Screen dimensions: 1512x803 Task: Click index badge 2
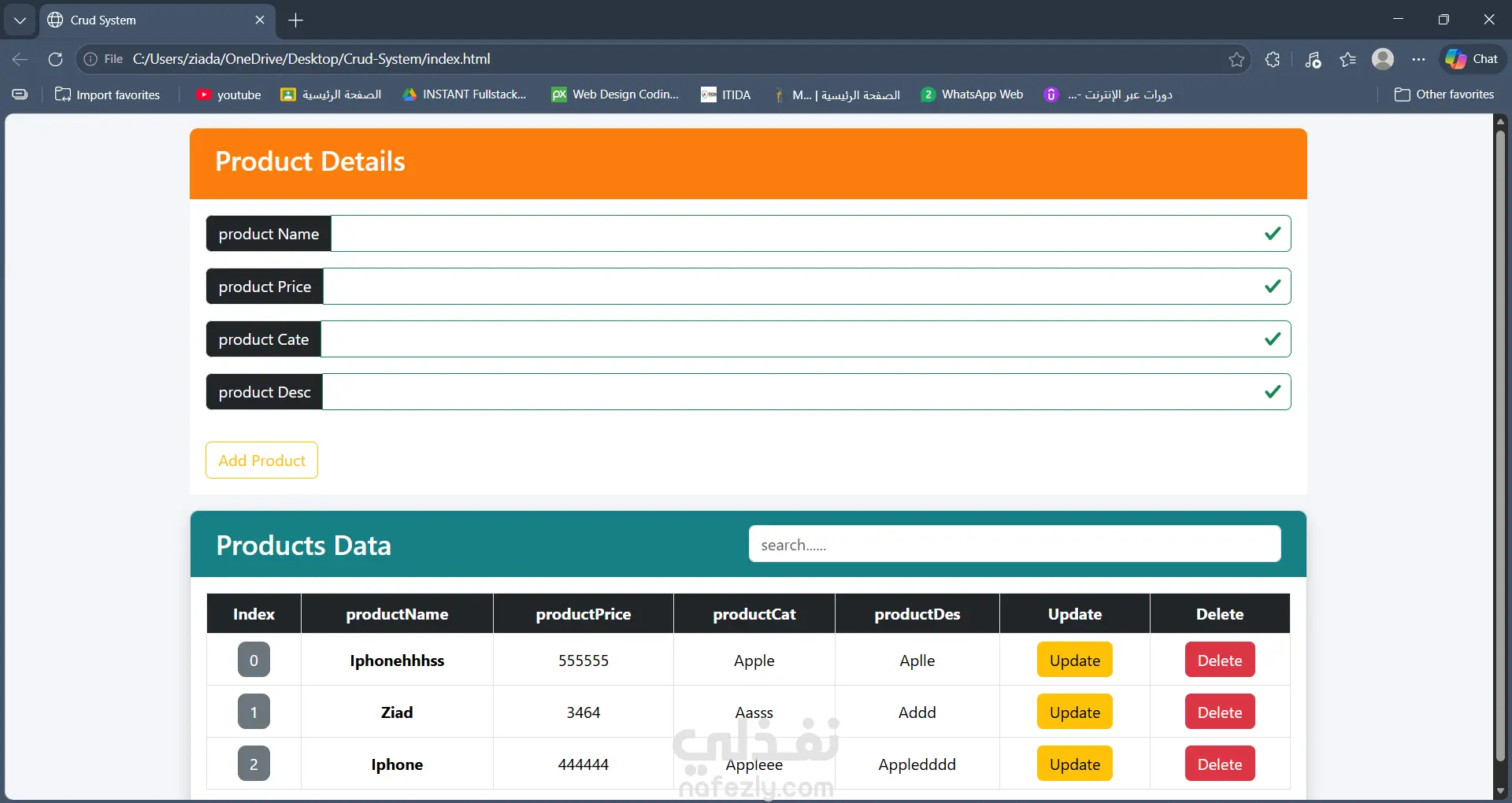point(254,764)
